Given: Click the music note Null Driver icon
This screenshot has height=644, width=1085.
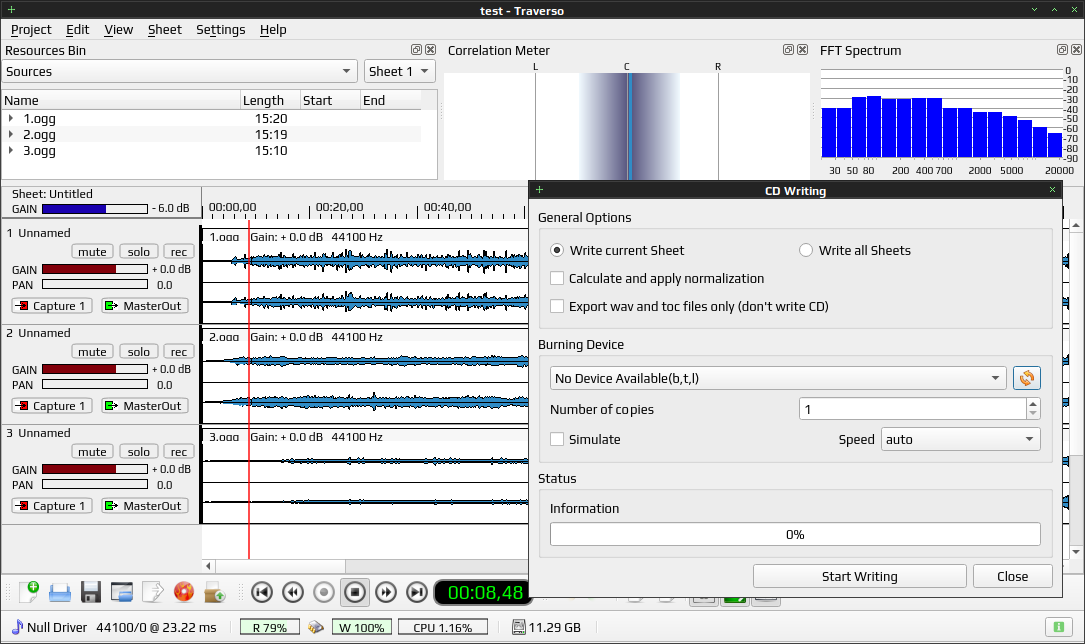Looking at the screenshot, I should [18, 627].
